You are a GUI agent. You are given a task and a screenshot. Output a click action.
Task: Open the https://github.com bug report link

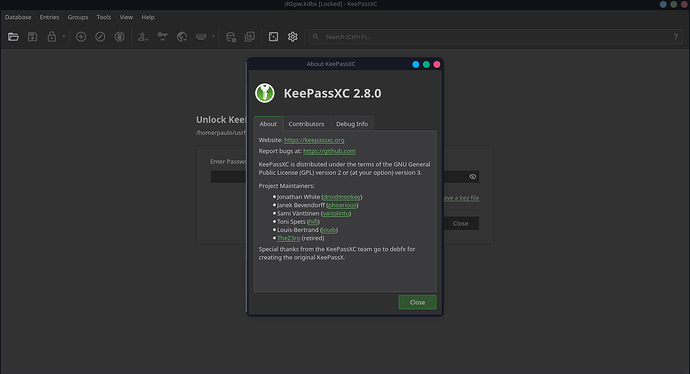pyautogui.click(x=329, y=151)
